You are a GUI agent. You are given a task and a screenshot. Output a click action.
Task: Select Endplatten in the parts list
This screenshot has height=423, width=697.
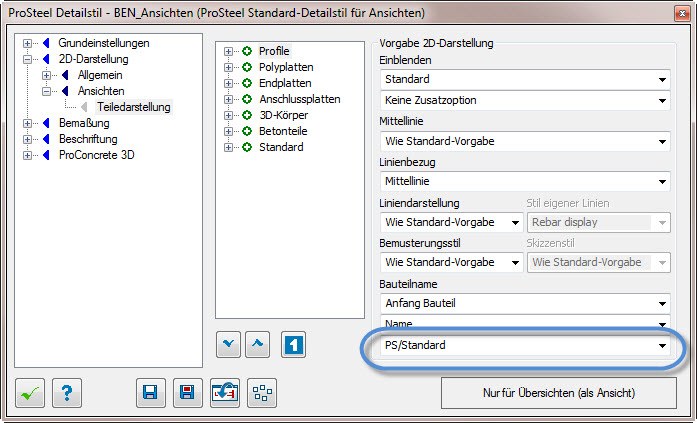(285, 83)
